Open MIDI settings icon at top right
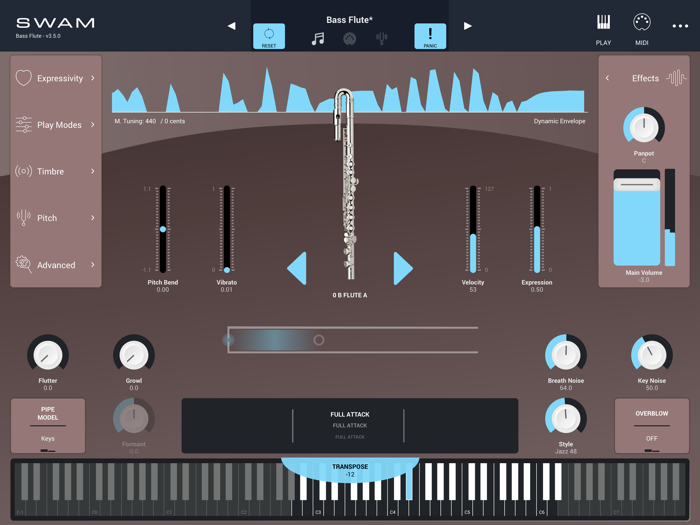The width and height of the screenshot is (700, 525). click(x=642, y=22)
